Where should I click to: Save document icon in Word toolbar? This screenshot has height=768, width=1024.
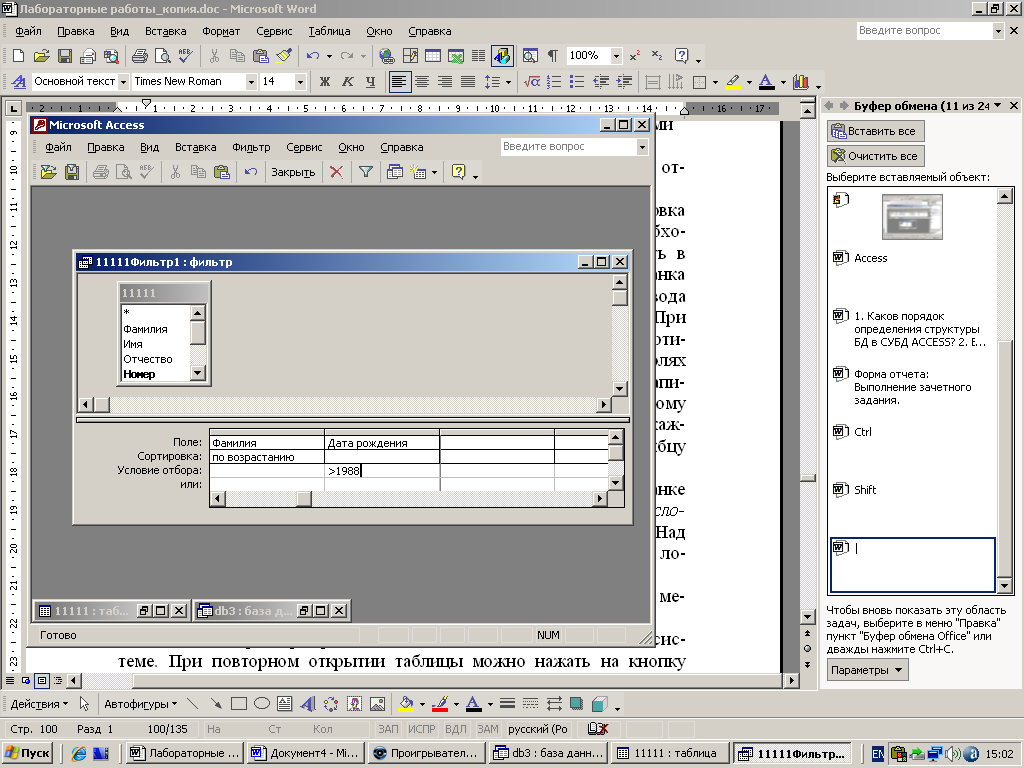point(65,56)
